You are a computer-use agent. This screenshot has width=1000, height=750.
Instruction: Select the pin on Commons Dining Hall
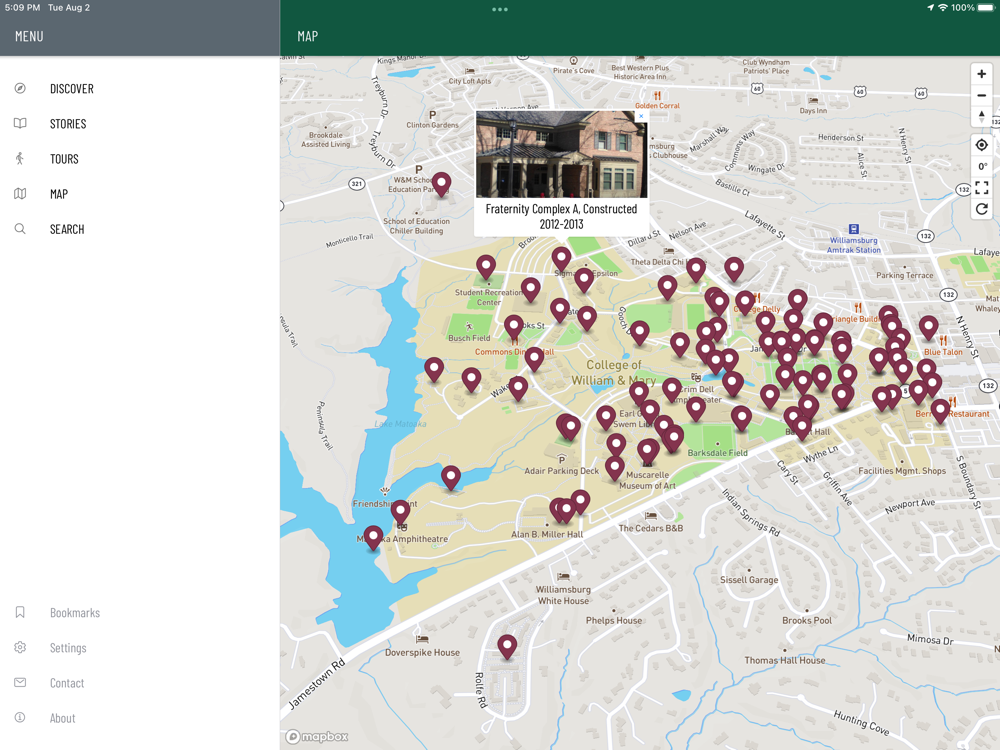coord(534,360)
